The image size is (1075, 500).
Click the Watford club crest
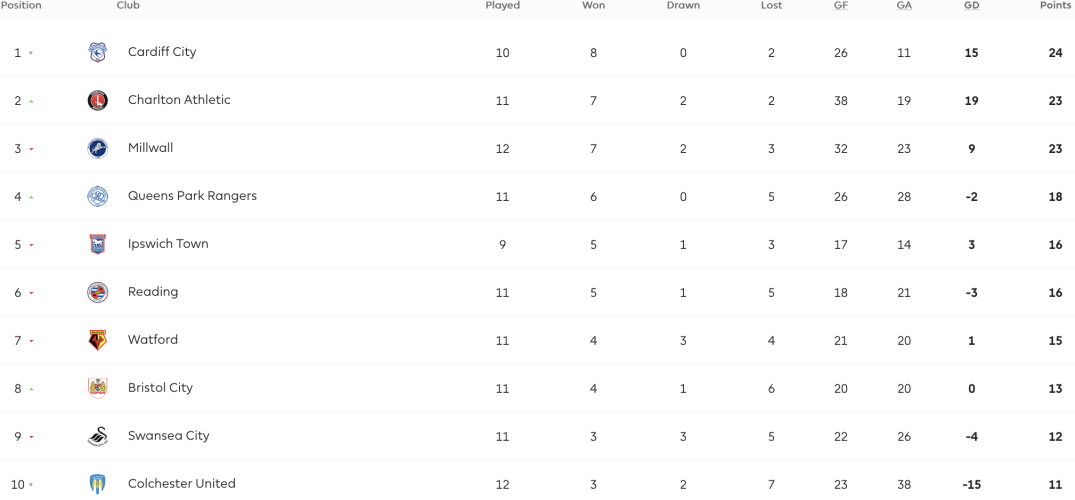tap(97, 340)
